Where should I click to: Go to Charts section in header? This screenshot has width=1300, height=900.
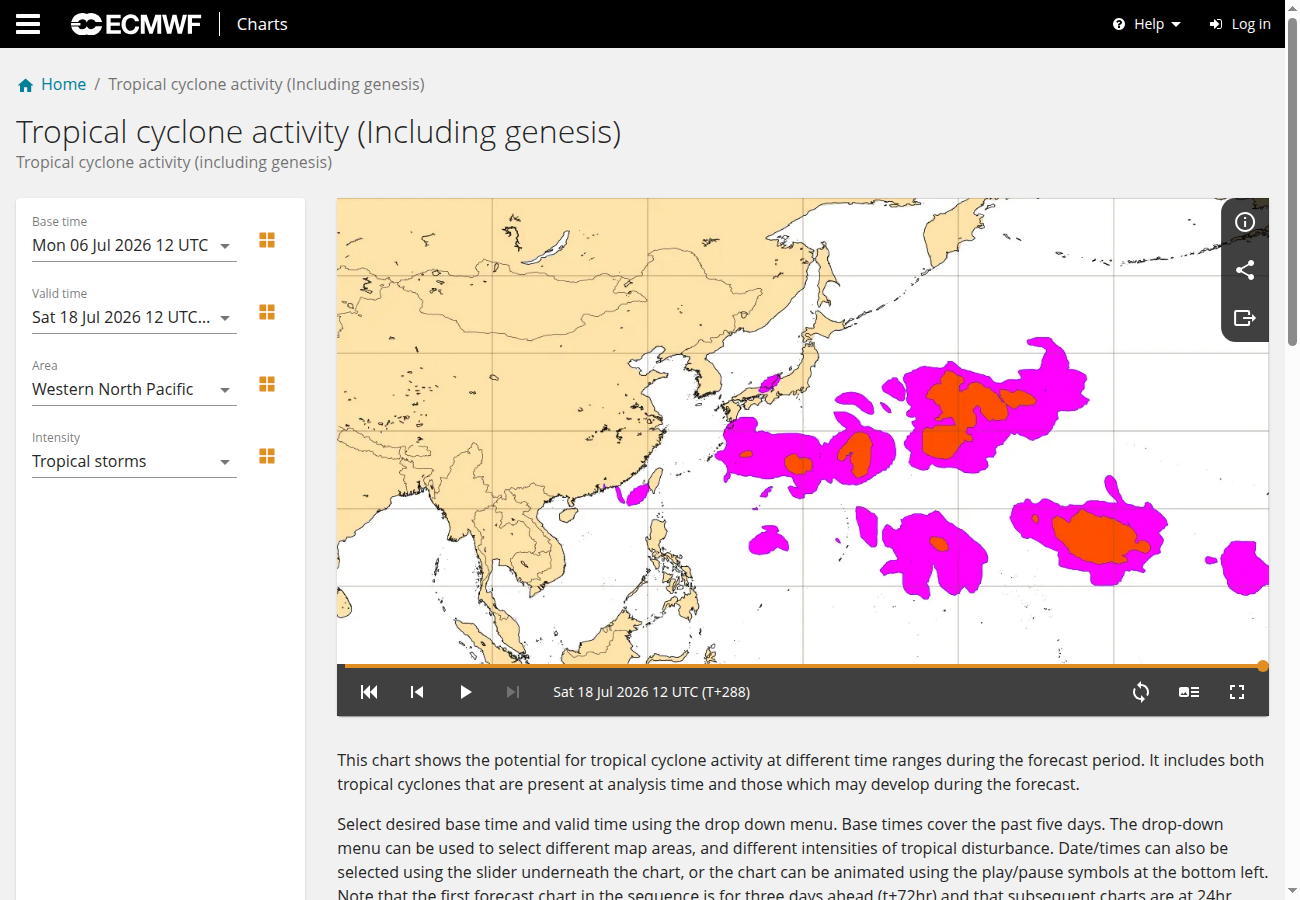[x=262, y=24]
